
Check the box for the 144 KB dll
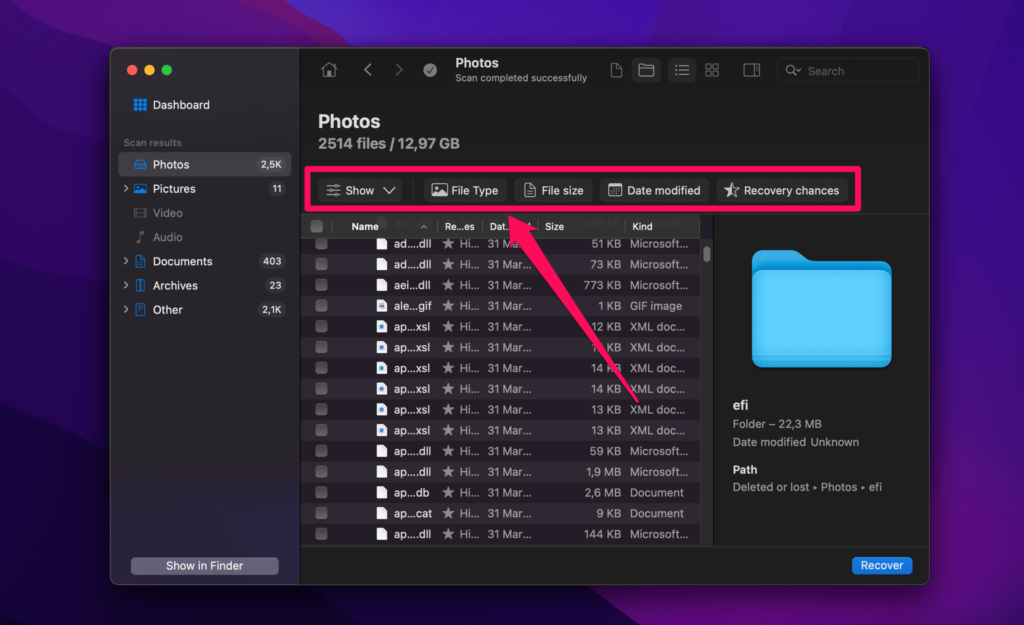[x=321, y=534]
